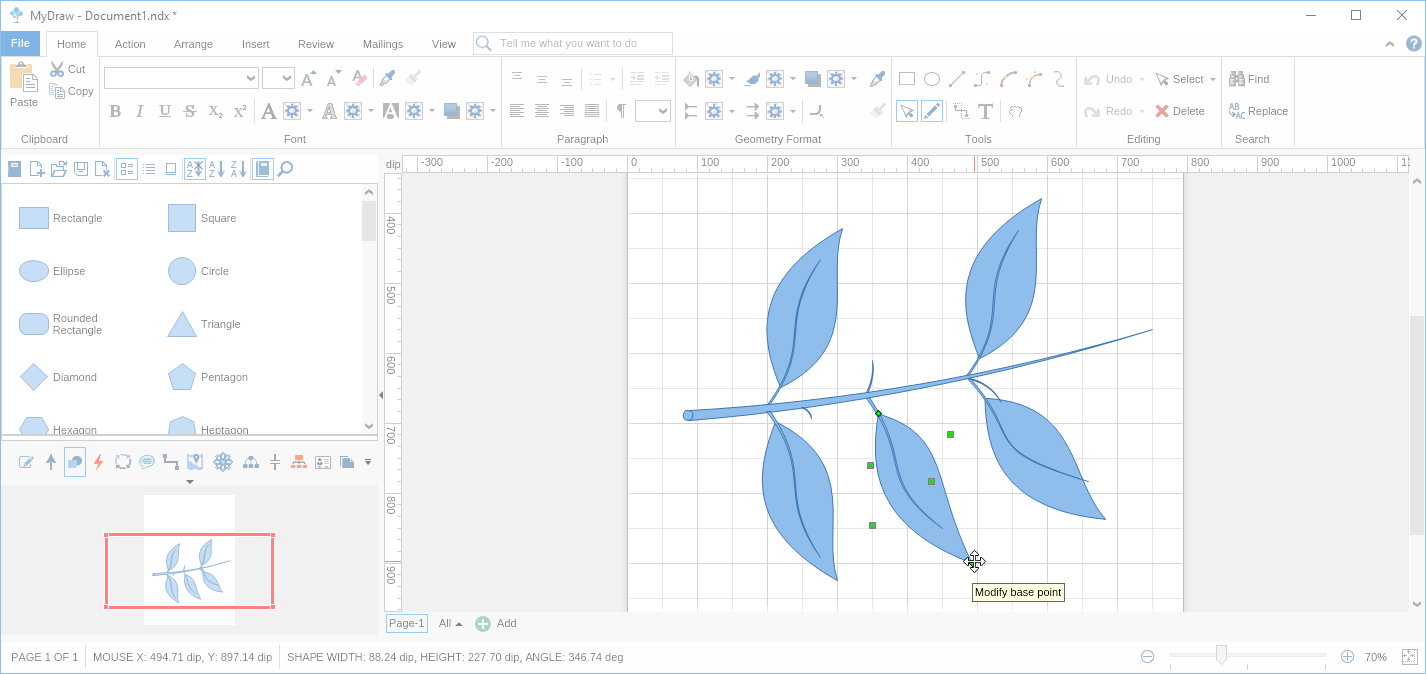Image resolution: width=1426 pixels, height=674 pixels.
Task: Select the Rectangle drawing tool
Action: tap(907, 79)
